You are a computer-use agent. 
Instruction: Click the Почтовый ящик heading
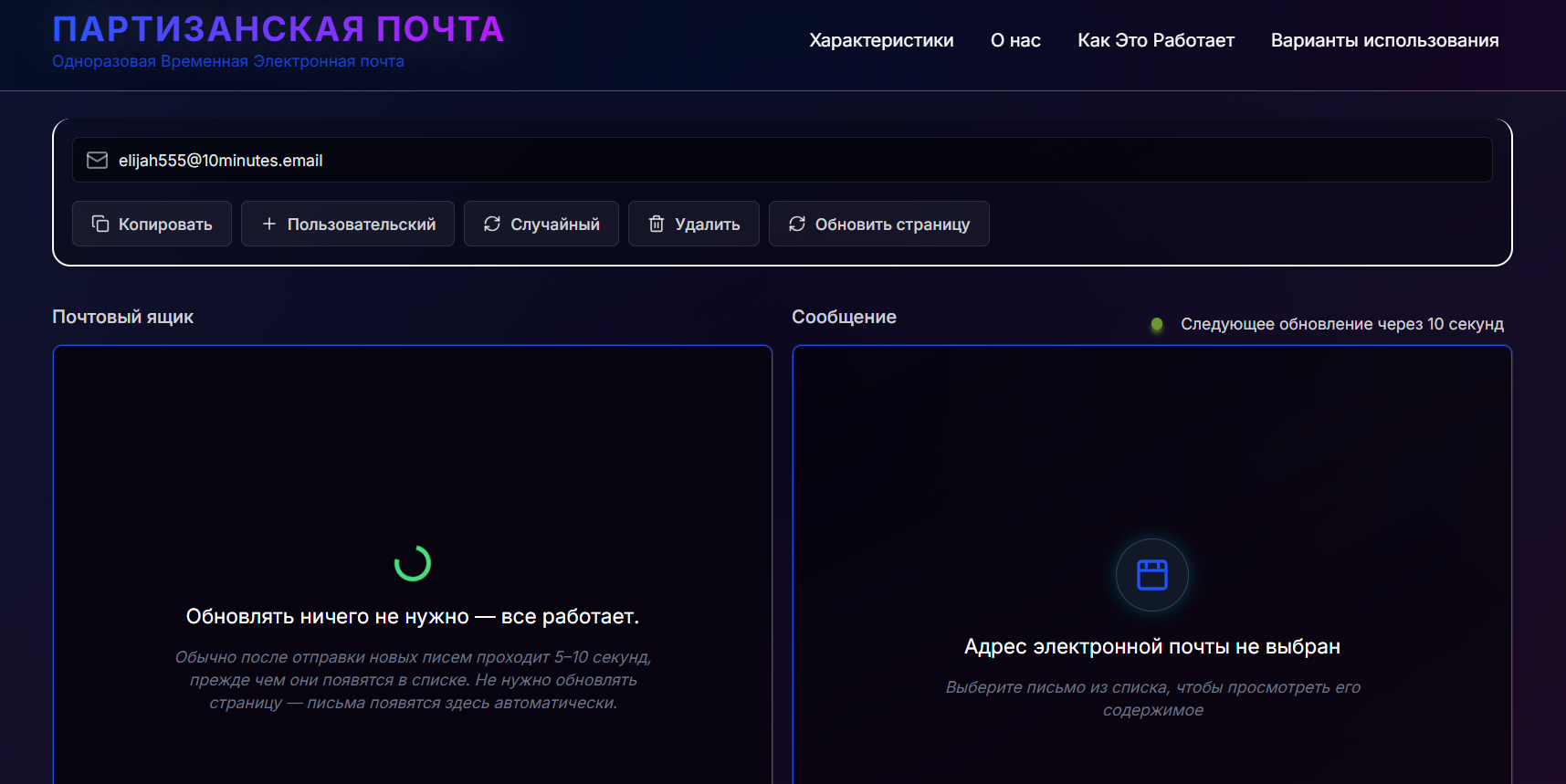[123, 317]
